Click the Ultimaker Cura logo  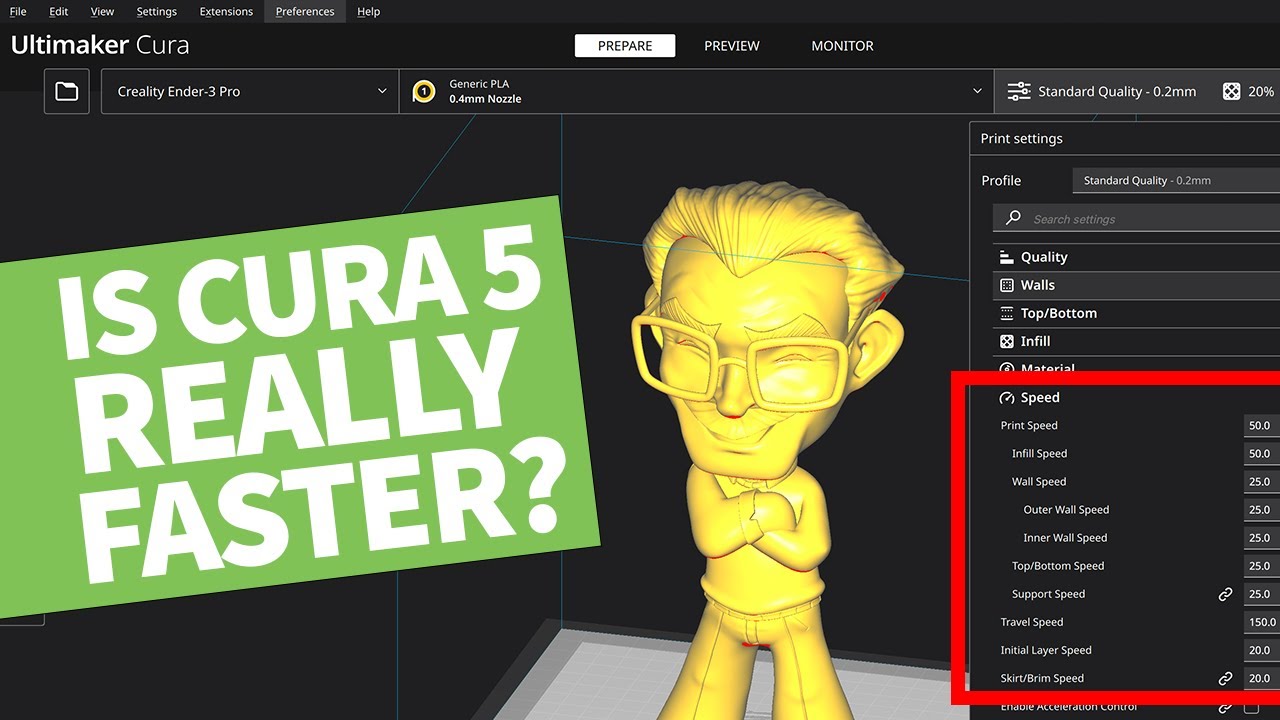tap(100, 45)
